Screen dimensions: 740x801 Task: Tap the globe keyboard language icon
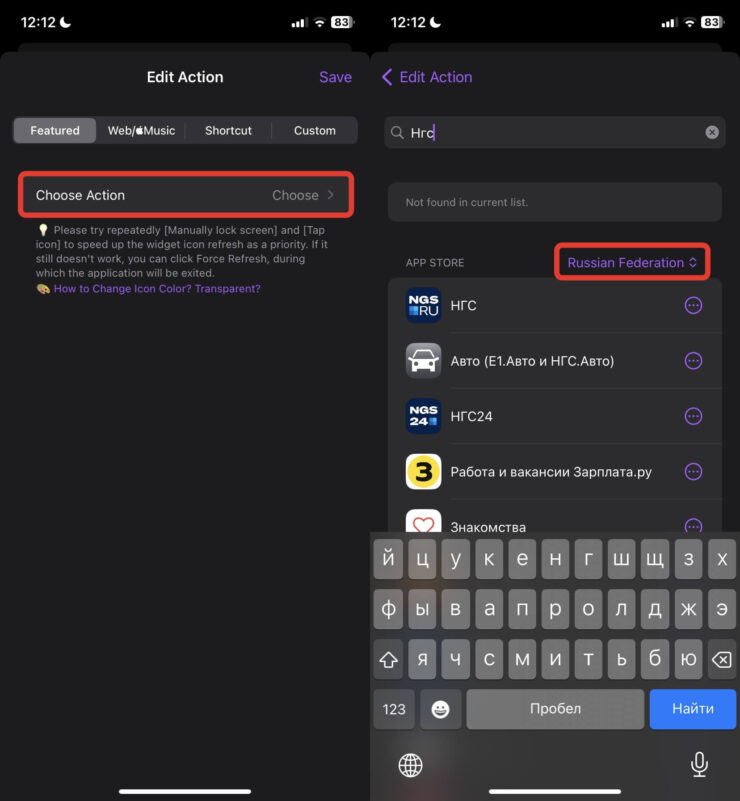tap(410, 765)
